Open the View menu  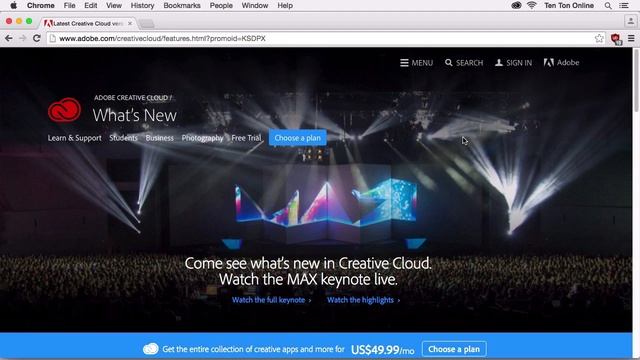coord(114,5)
